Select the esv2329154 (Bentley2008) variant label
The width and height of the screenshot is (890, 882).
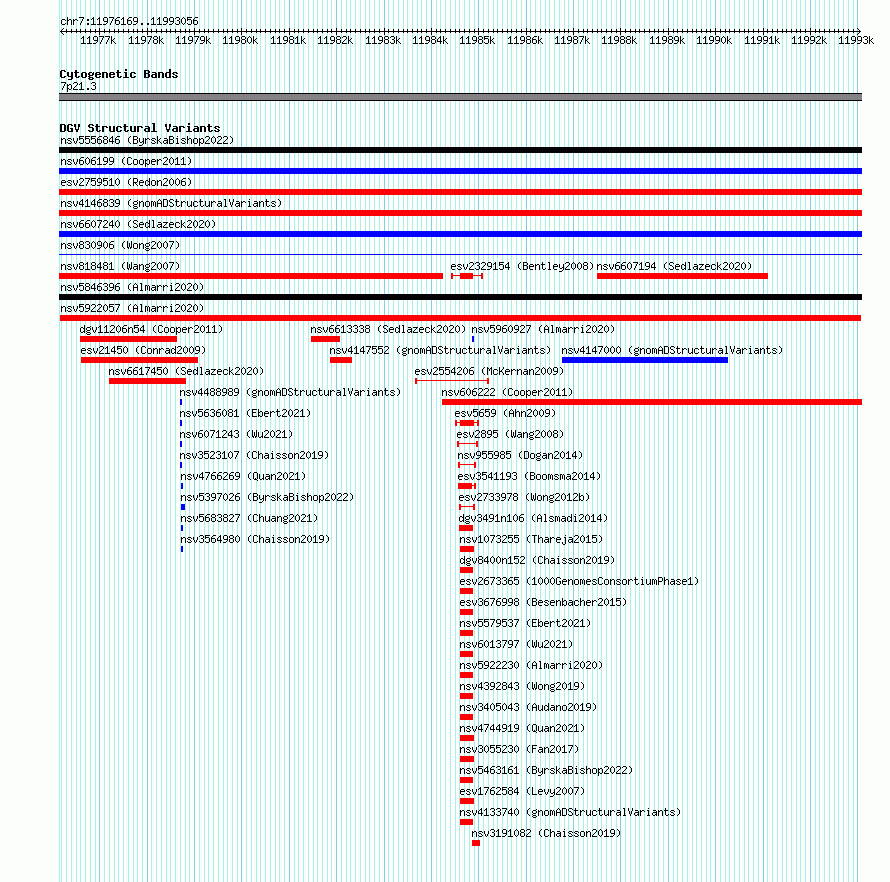[x=522, y=266]
